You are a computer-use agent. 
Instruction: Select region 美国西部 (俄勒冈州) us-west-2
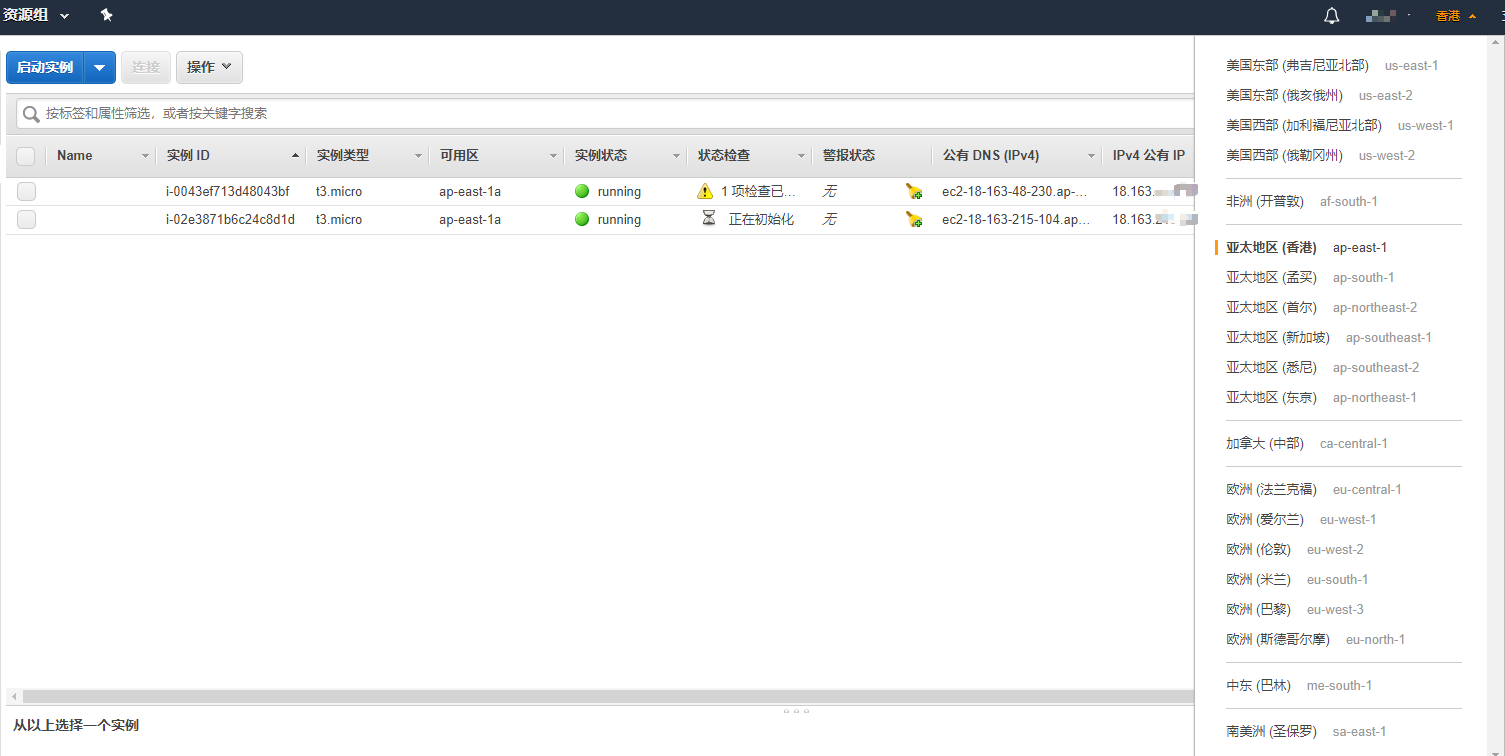tap(1320, 155)
